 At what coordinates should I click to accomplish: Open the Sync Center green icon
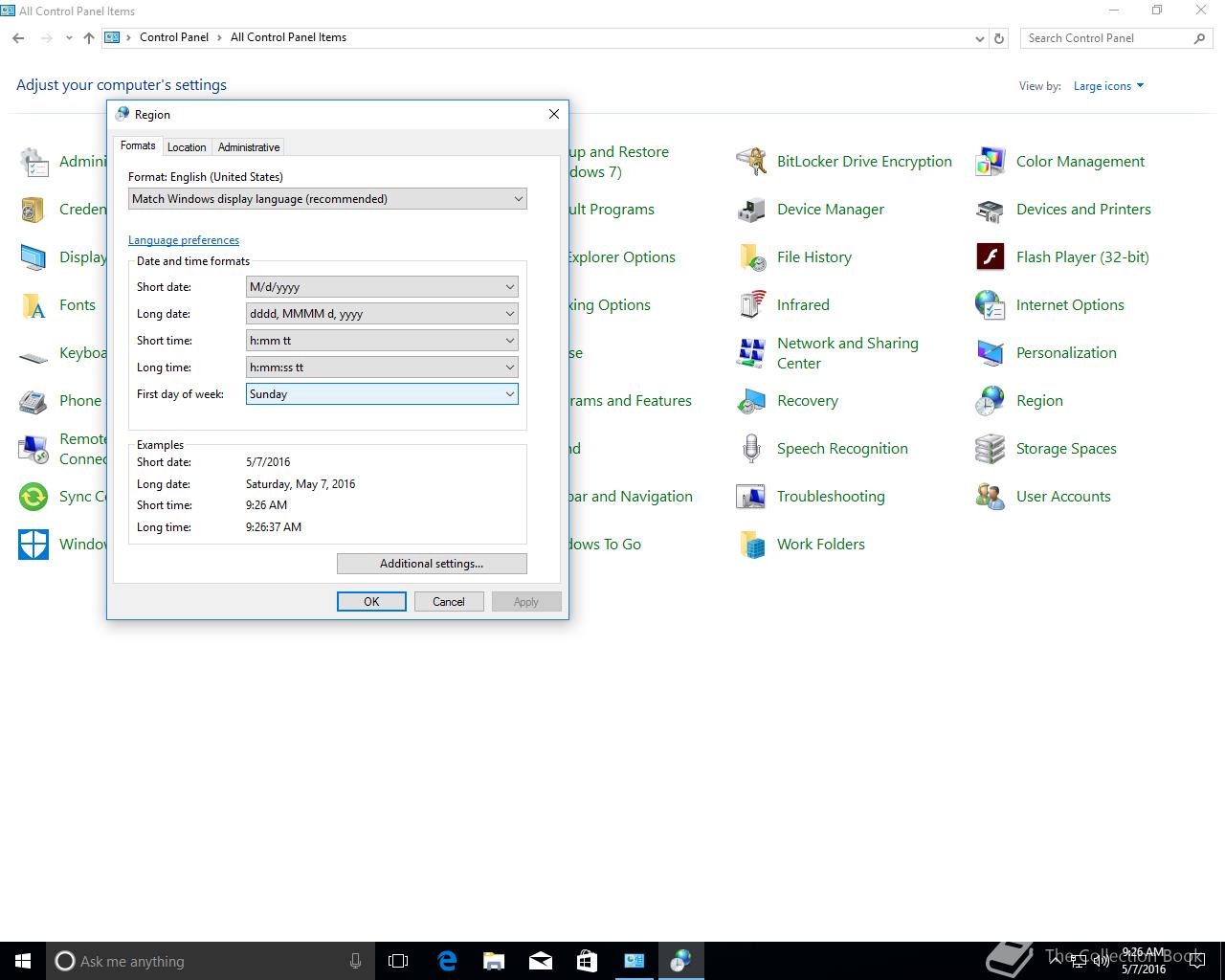33,497
